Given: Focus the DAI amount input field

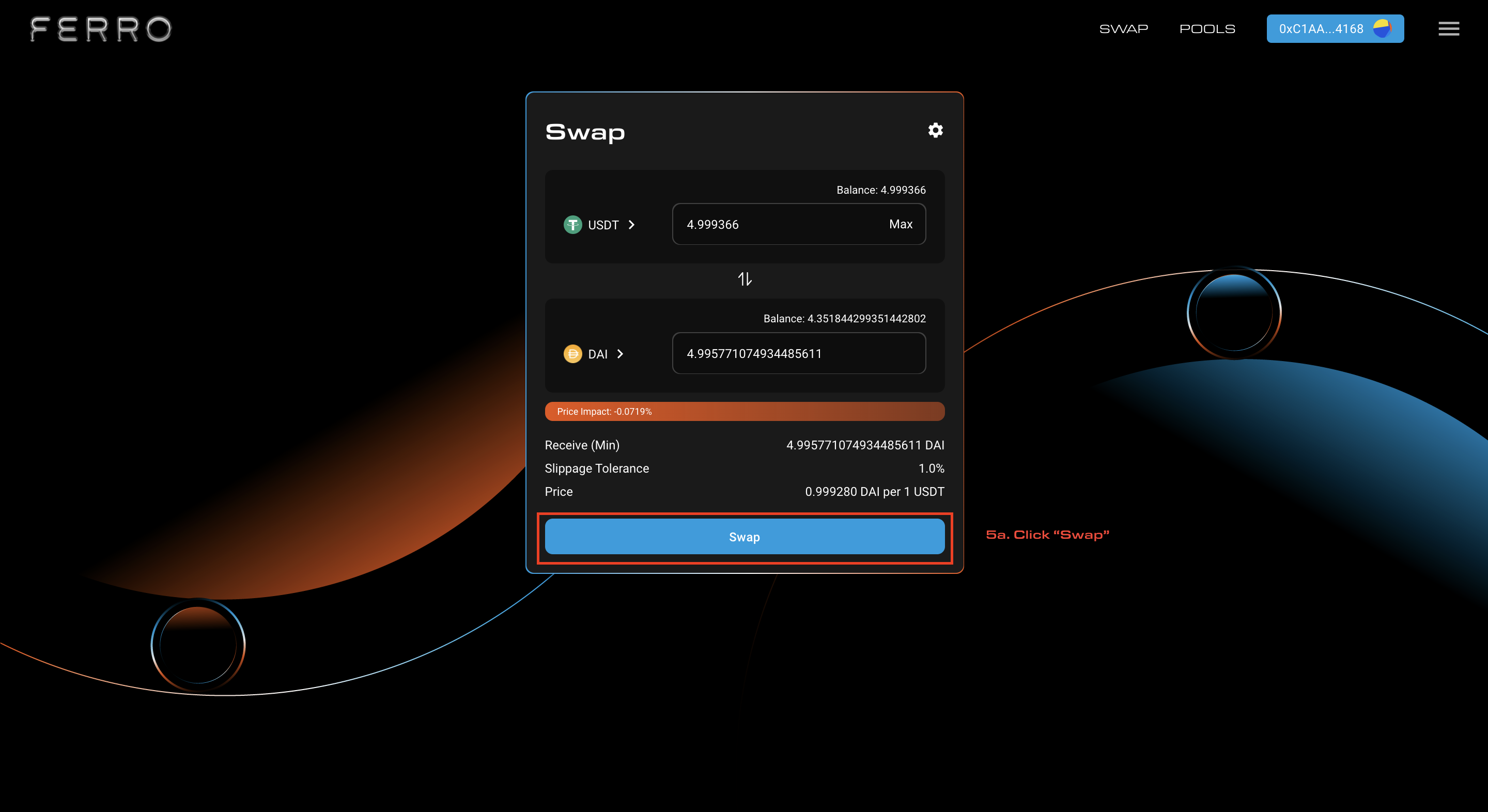Looking at the screenshot, I should [x=799, y=353].
